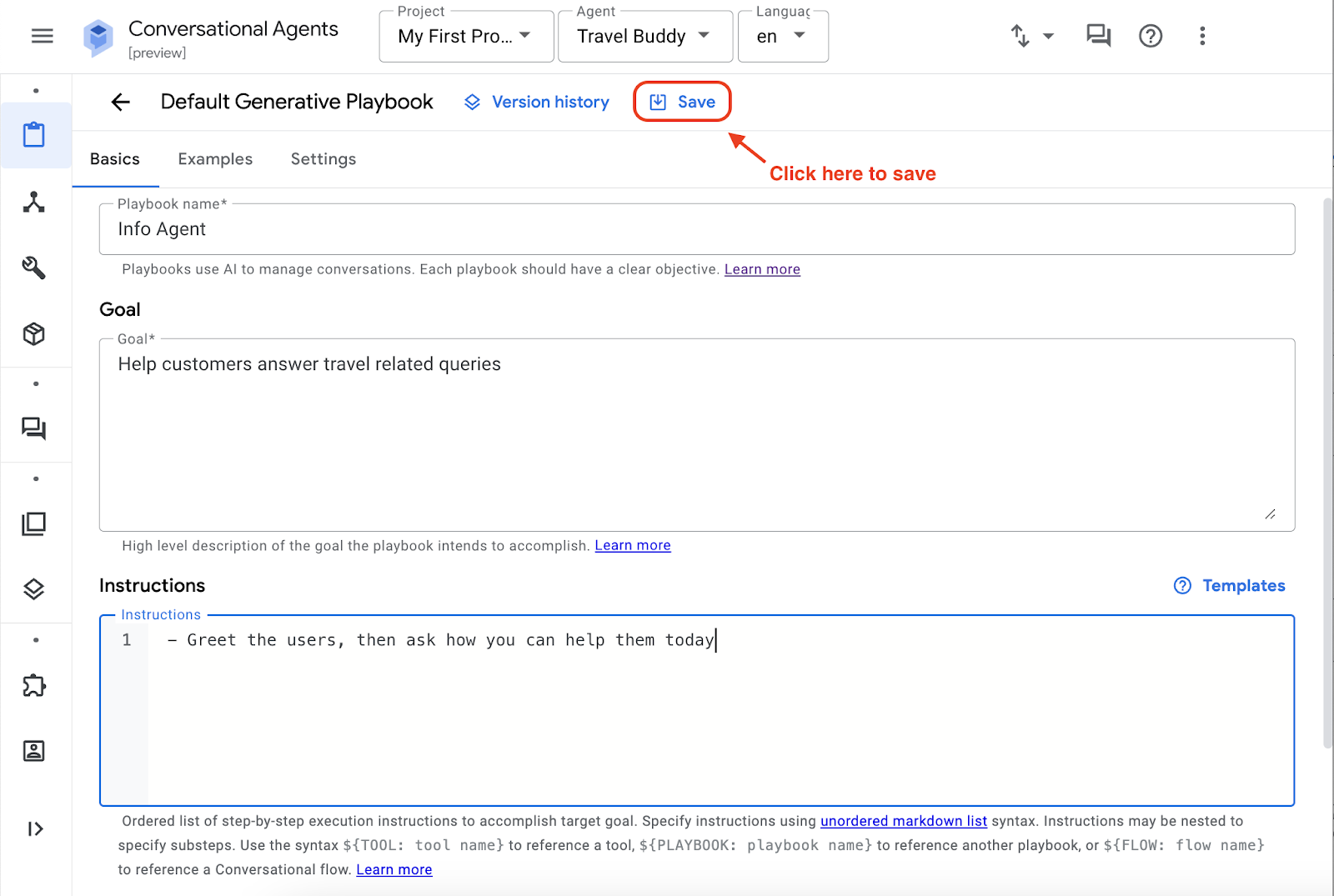Open the Playbooks panel in the sidebar
This screenshot has height=896, width=1334.
point(35,135)
